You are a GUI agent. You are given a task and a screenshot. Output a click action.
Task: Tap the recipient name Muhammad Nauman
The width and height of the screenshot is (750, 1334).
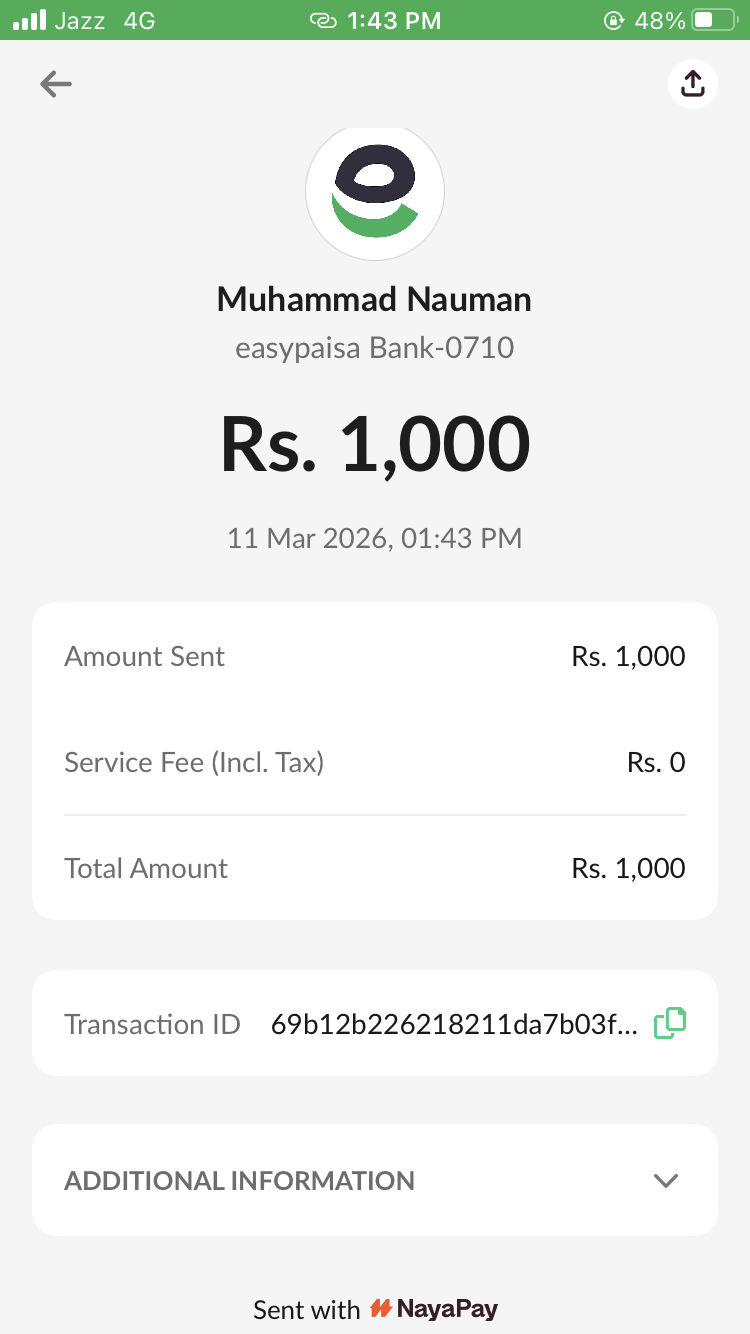pyautogui.click(x=375, y=299)
